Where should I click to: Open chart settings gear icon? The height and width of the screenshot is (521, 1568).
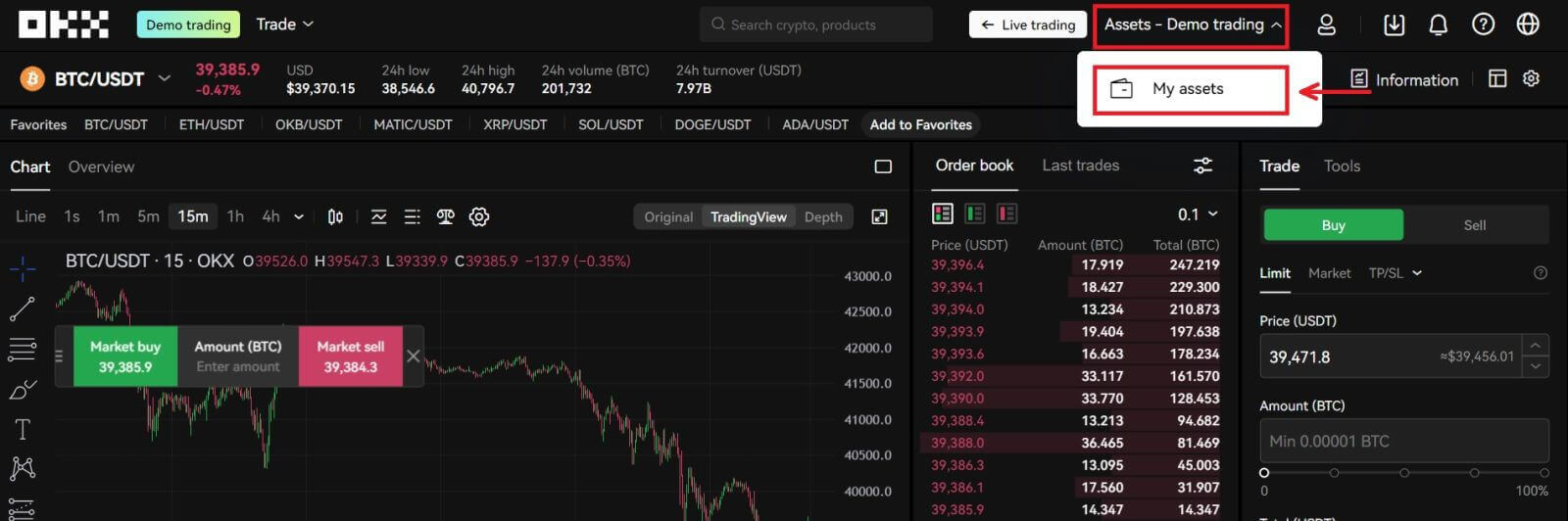[x=479, y=216]
